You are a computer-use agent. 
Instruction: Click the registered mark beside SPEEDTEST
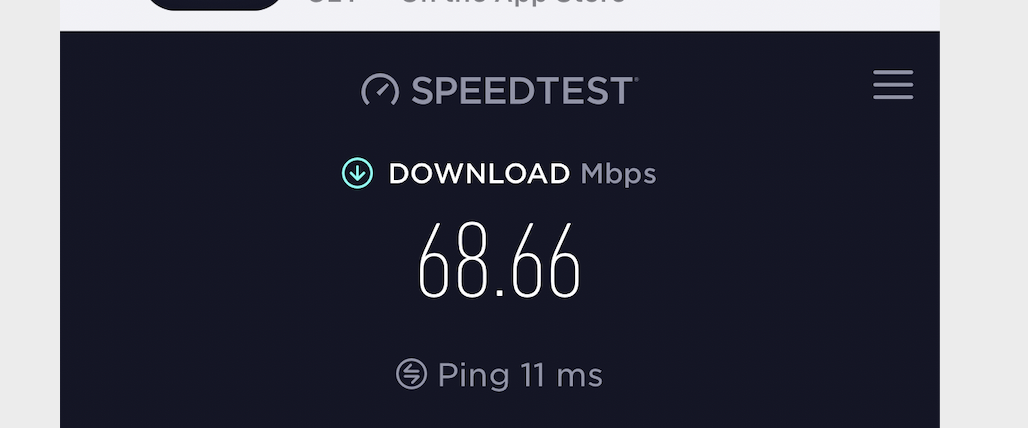[635, 79]
